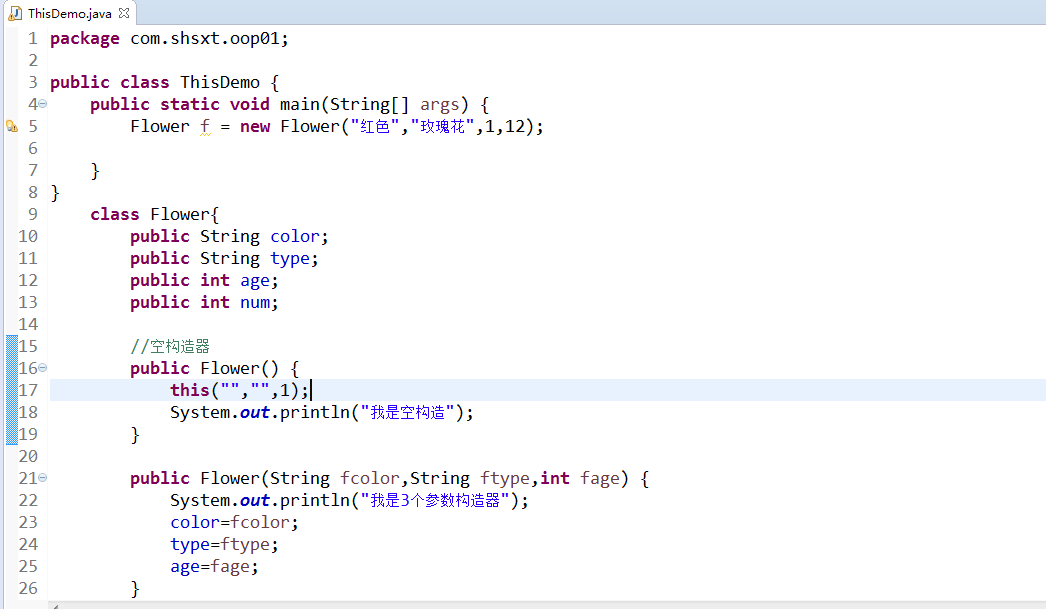Click 'Flower{' class declaration on line 9
The width and height of the screenshot is (1046, 609).
click(x=185, y=214)
